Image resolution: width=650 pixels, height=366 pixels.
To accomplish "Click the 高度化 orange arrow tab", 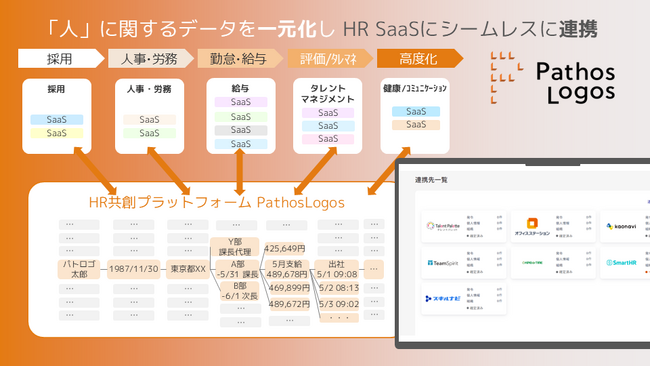I will 420,58.
